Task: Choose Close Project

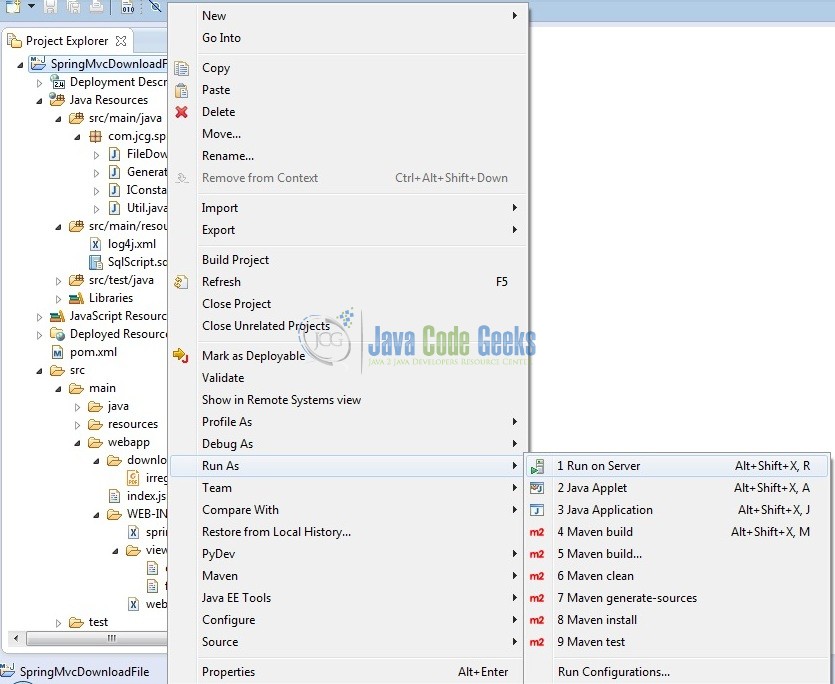Action: pos(348,304)
